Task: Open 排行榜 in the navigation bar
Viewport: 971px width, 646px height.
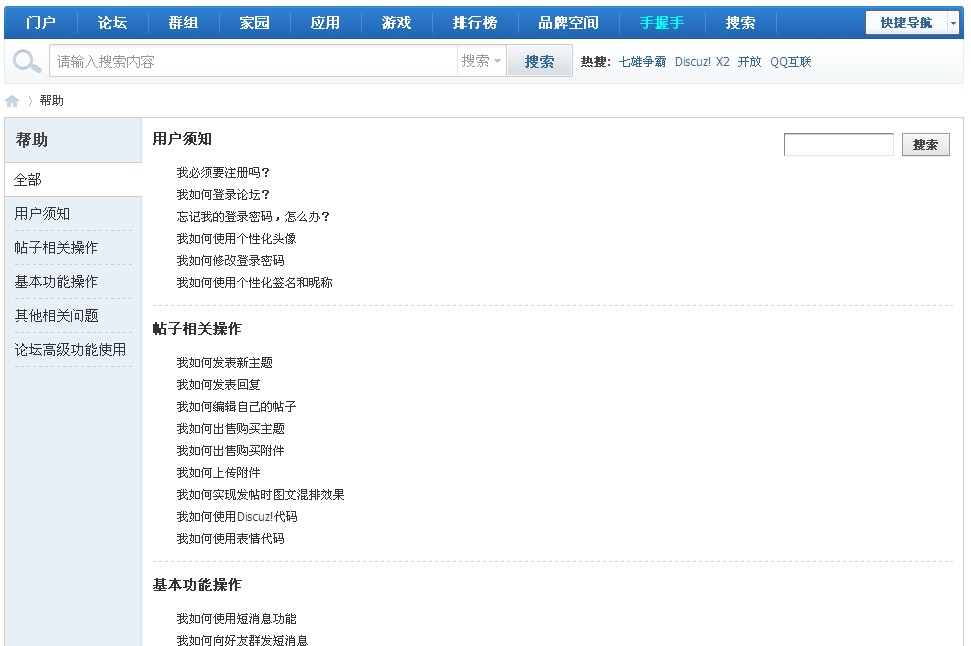Action: coord(475,23)
